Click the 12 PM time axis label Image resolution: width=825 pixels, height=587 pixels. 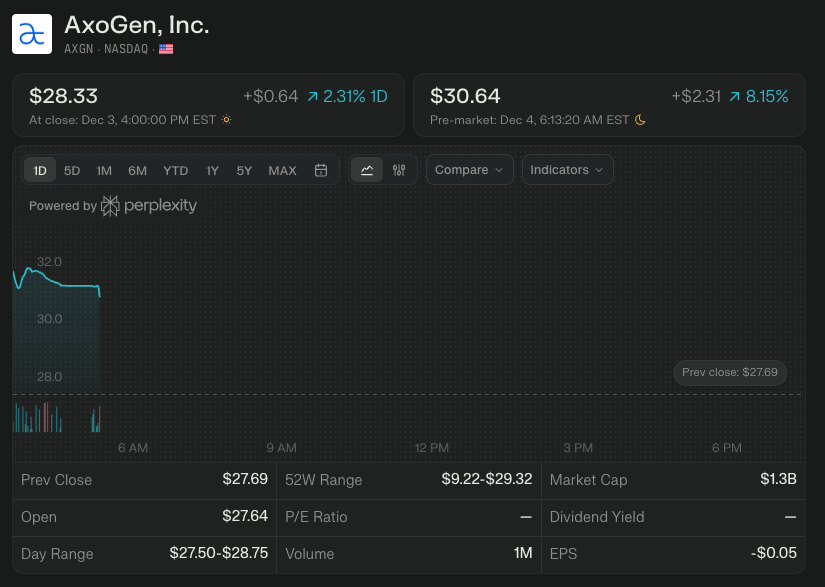pos(431,448)
